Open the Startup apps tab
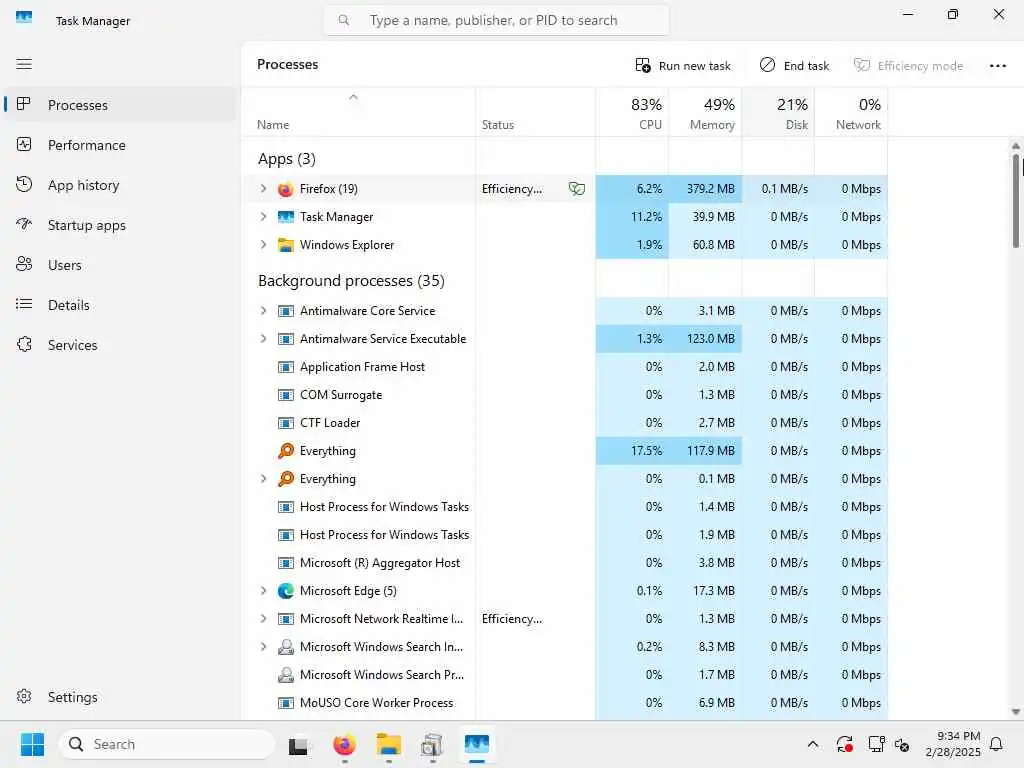 (x=120, y=225)
